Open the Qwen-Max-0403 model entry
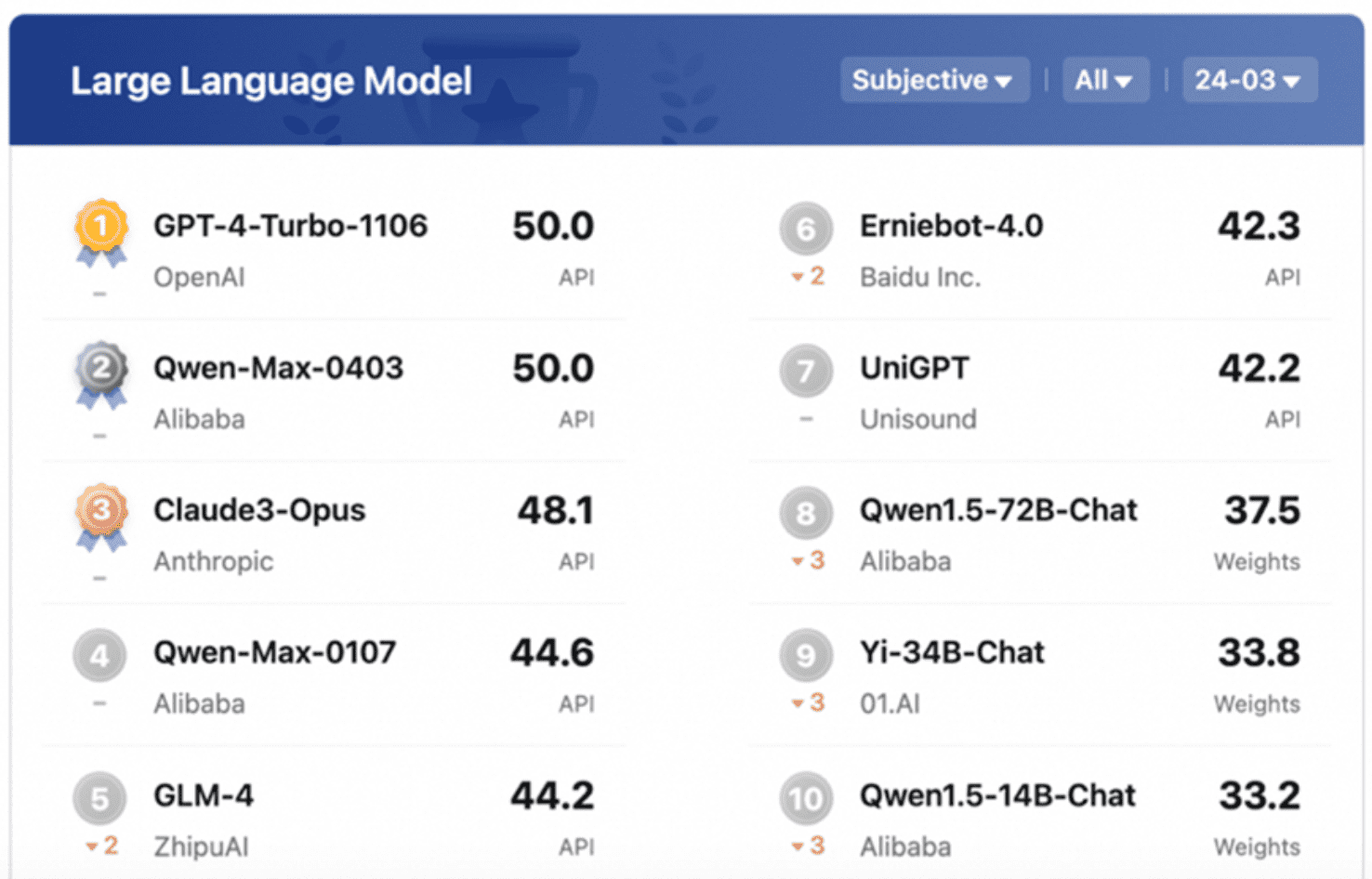 pyautogui.click(x=278, y=368)
